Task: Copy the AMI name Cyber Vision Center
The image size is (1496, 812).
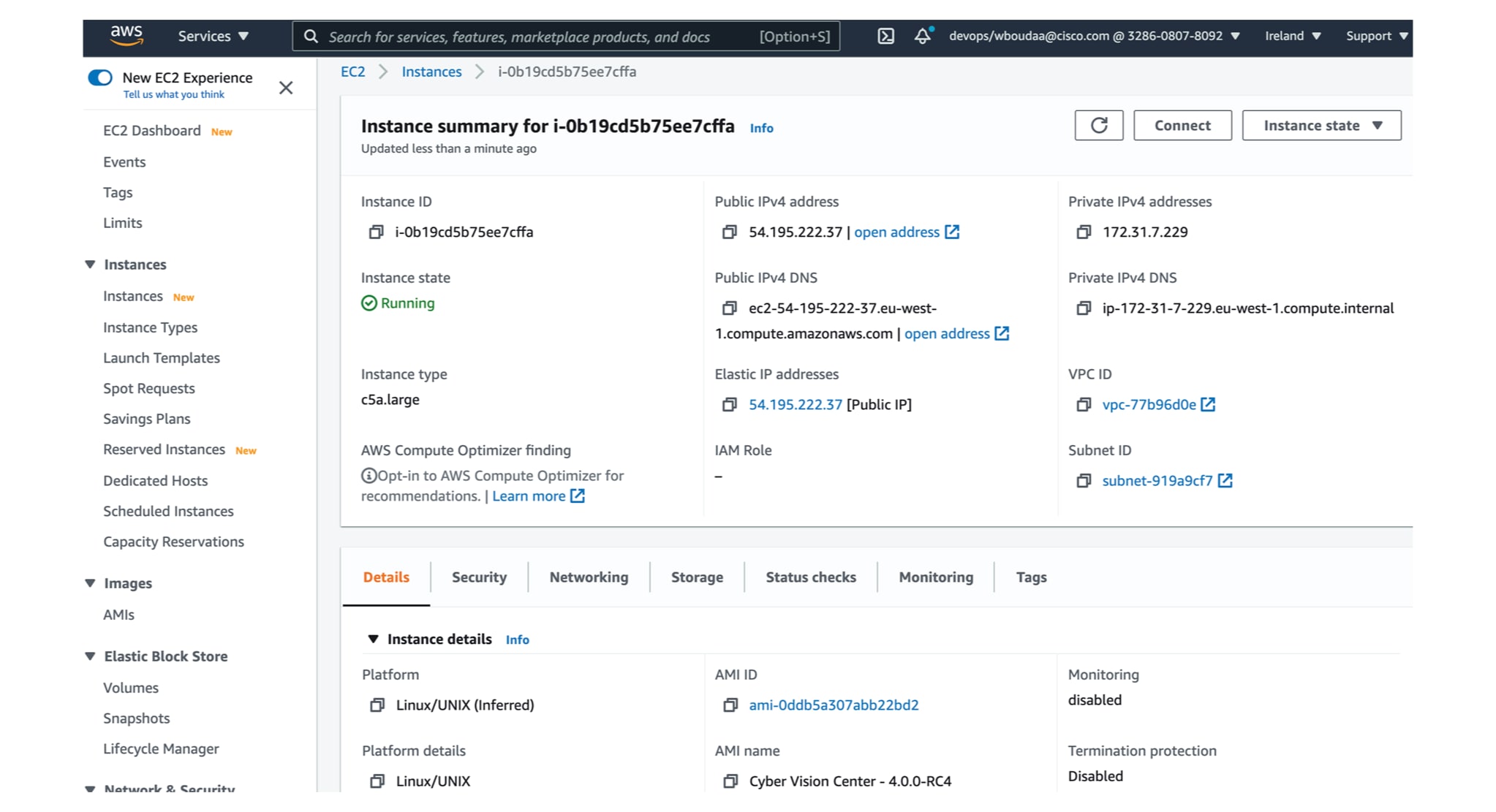Action: (730, 781)
